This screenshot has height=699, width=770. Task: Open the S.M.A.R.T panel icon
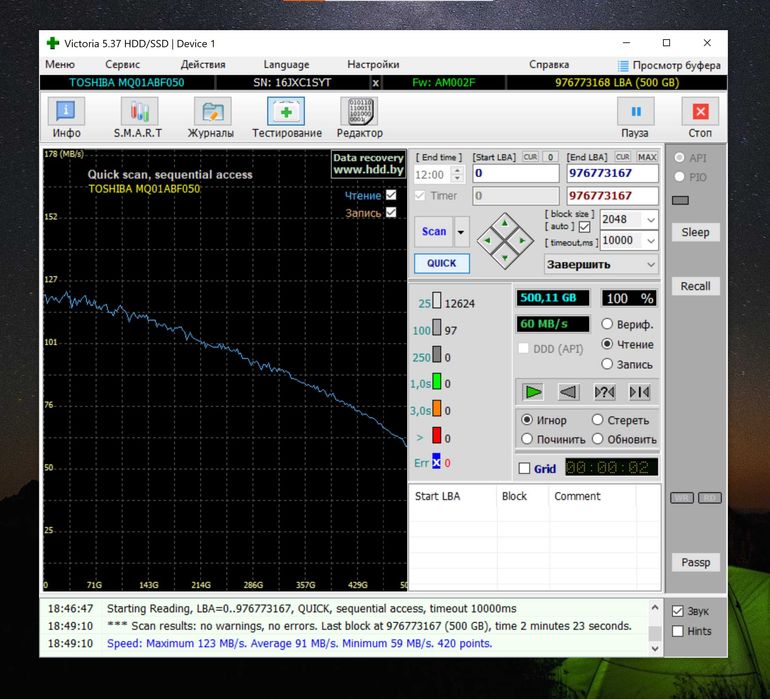(137, 112)
